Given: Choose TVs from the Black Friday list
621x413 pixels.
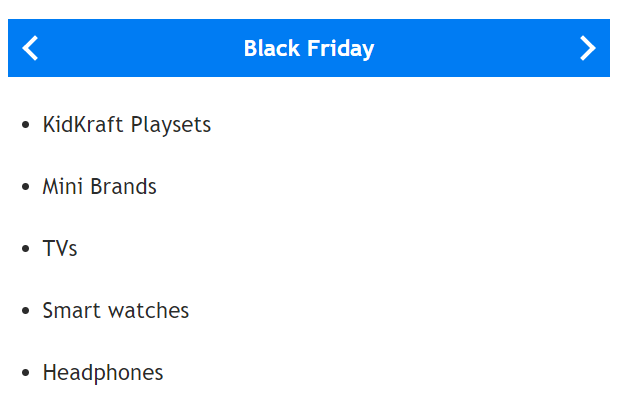Looking at the screenshot, I should [x=60, y=249].
